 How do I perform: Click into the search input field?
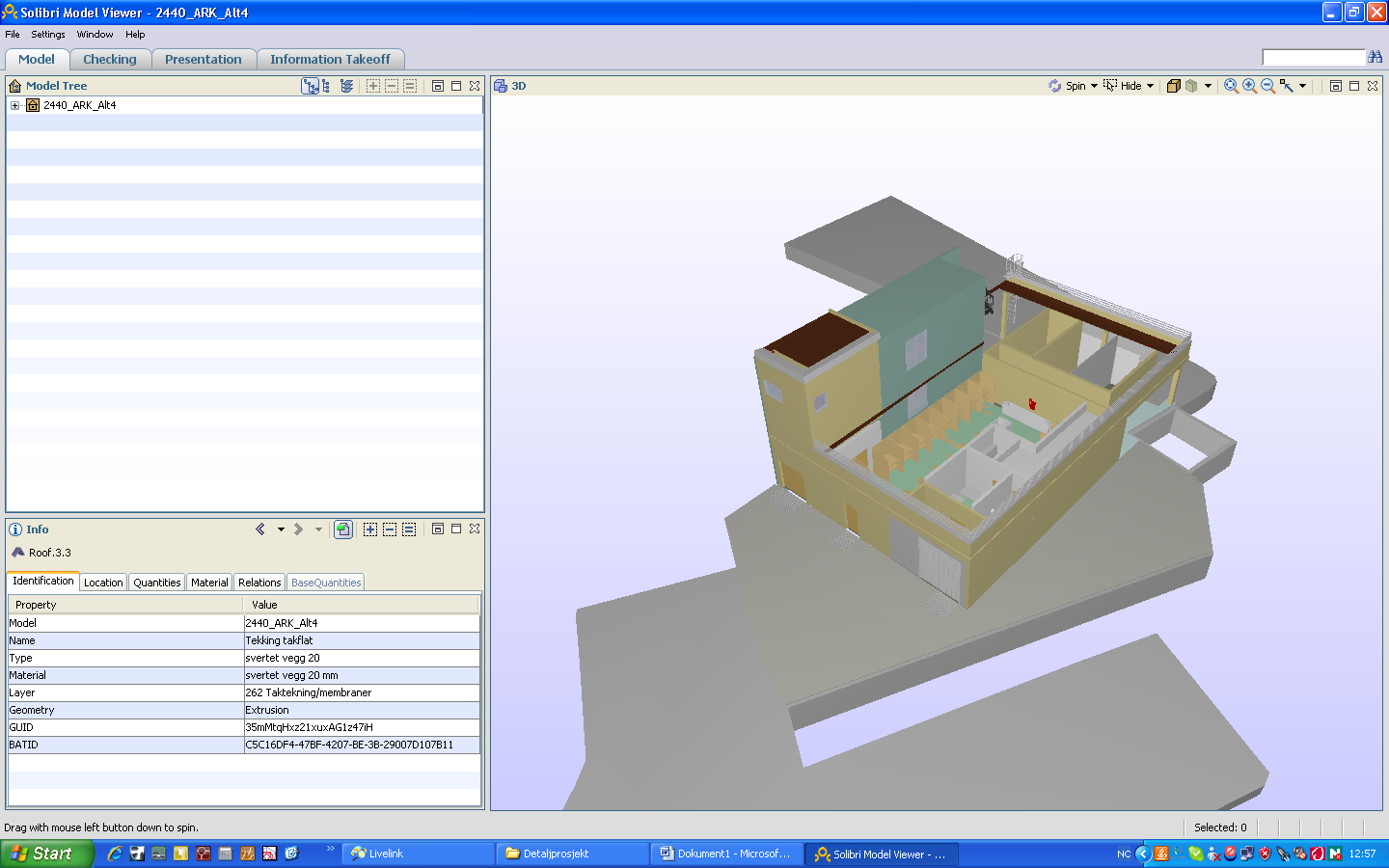click(x=1314, y=58)
